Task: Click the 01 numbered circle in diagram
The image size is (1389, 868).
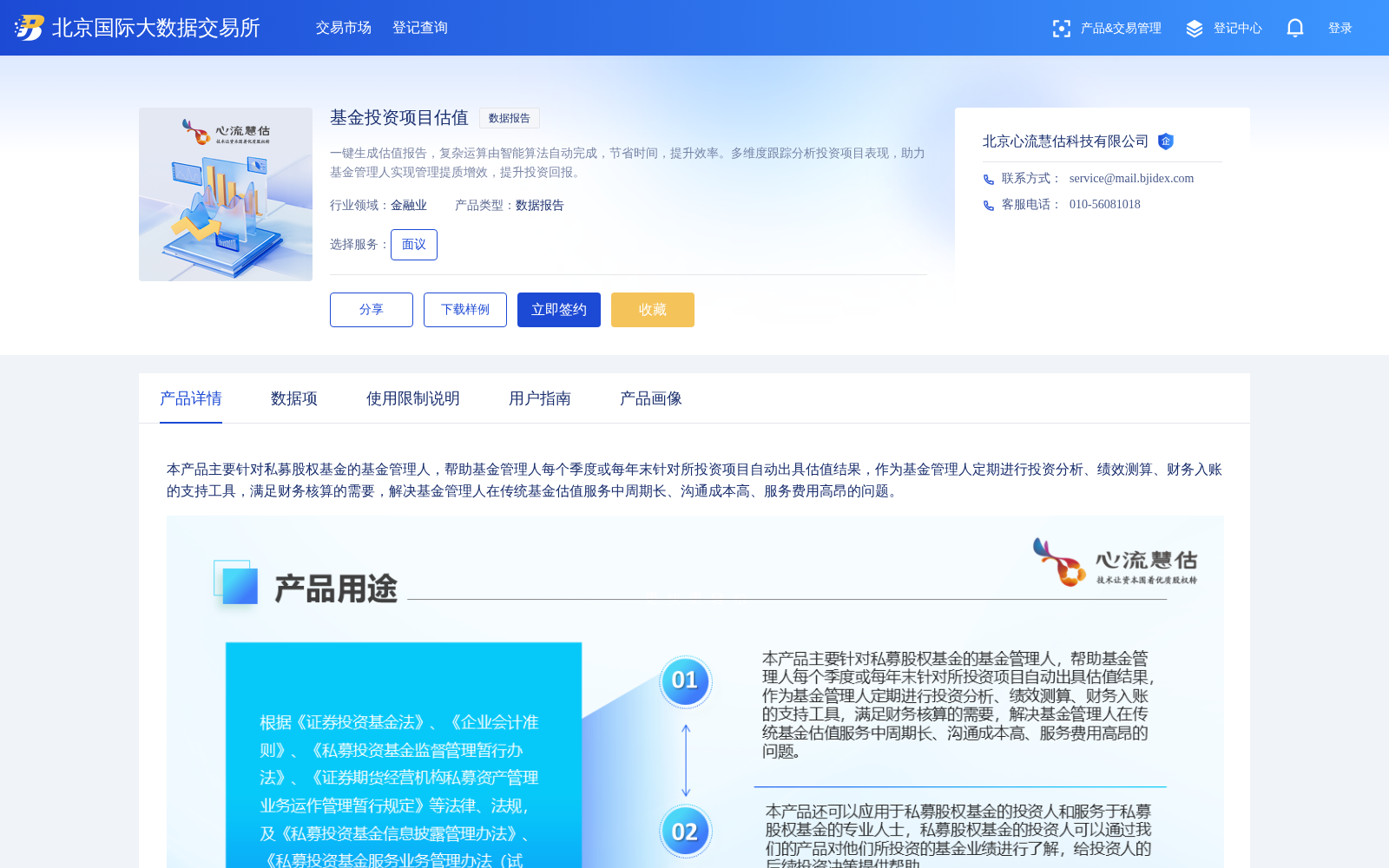Action: click(x=685, y=681)
